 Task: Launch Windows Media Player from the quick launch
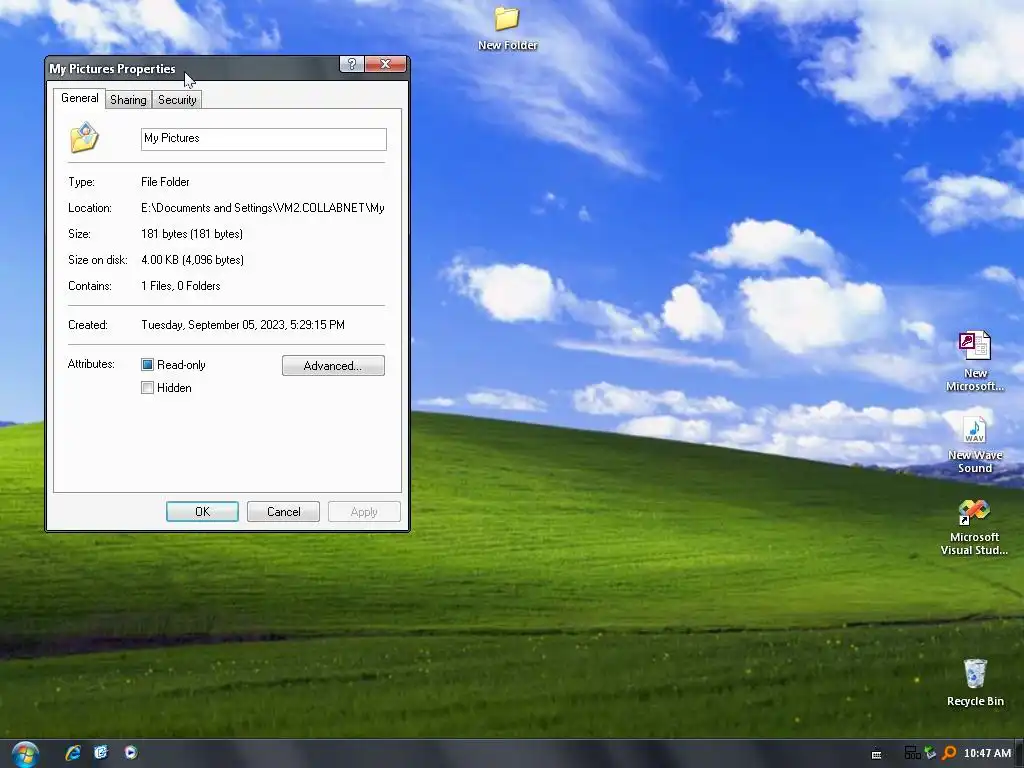(x=131, y=752)
